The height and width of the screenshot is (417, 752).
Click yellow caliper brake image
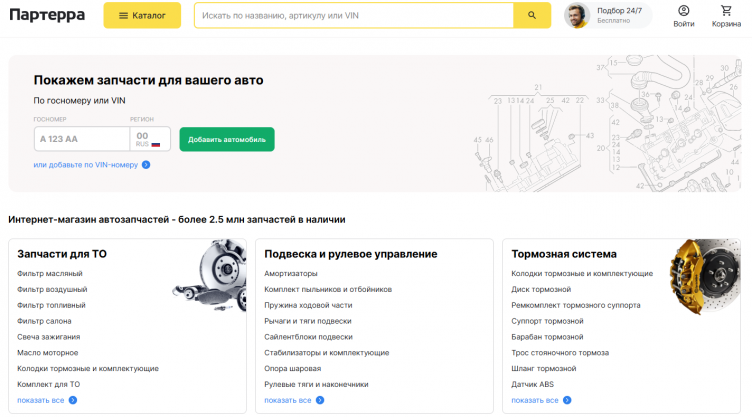pos(705,276)
